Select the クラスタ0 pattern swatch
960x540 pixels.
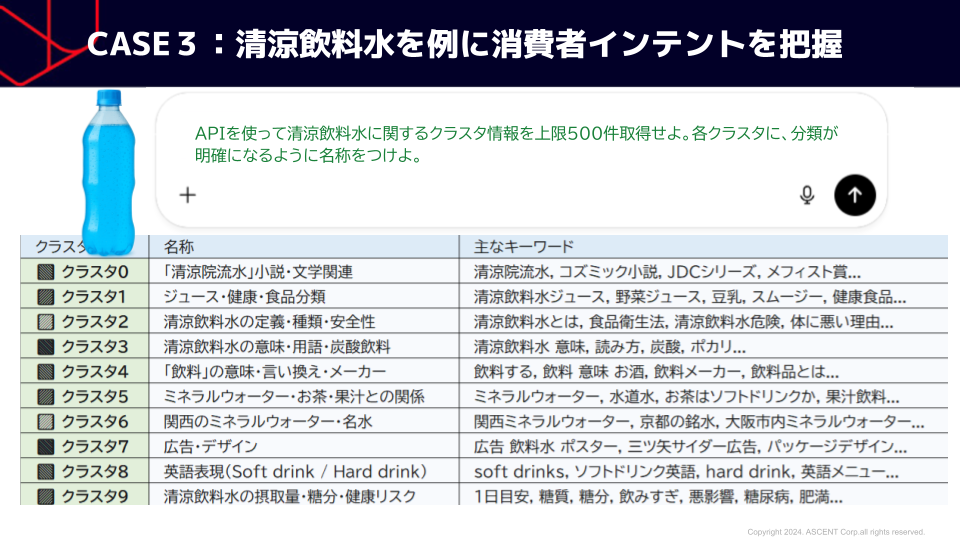(x=44, y=272)
